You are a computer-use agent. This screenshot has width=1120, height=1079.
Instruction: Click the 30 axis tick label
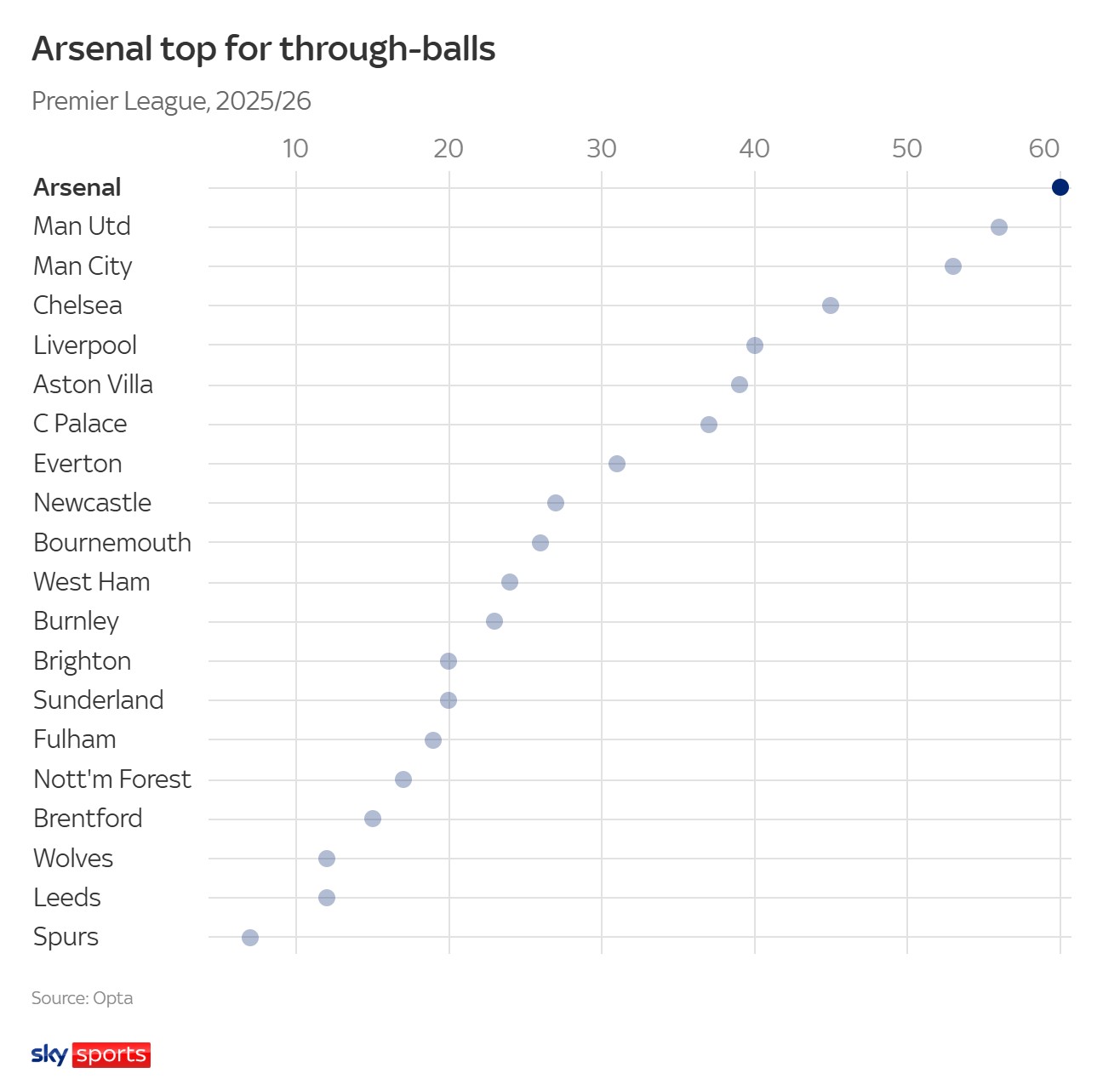coord(601,149)
